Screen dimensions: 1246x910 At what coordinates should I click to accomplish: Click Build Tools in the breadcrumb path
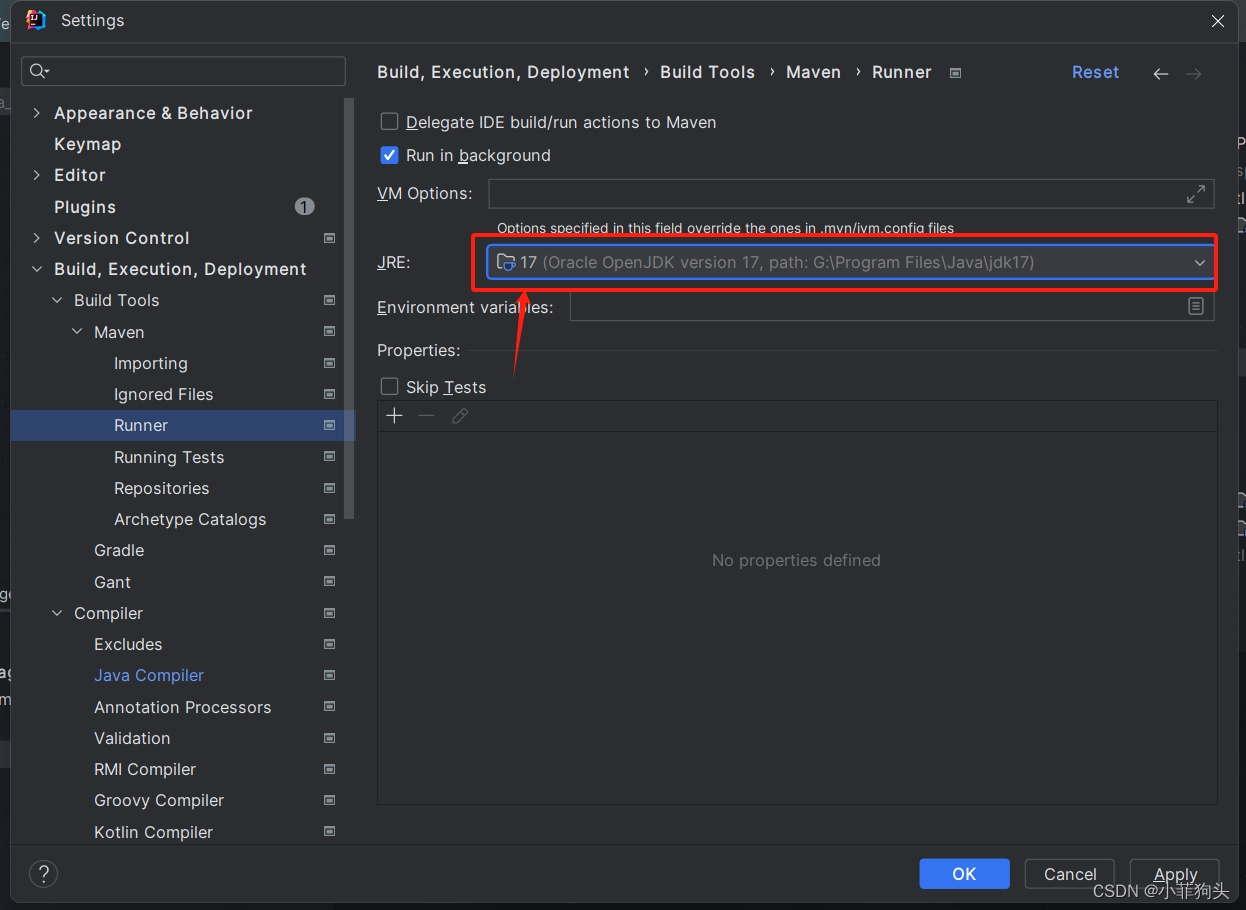tap(707, 72)
